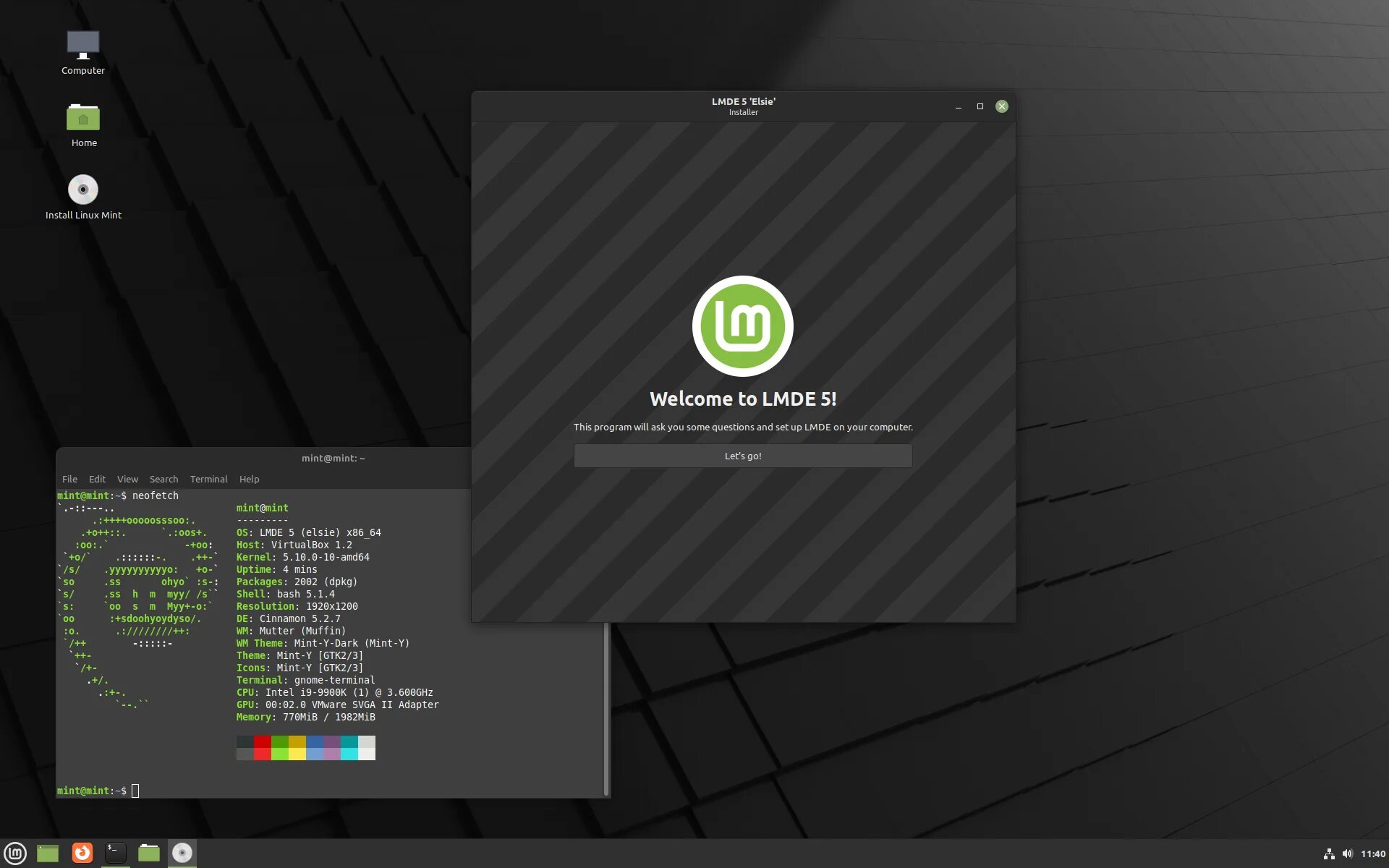Viewport: 1389px width, 868px height.
Task: Open the terminal Search menu
Action: point(163,480)
